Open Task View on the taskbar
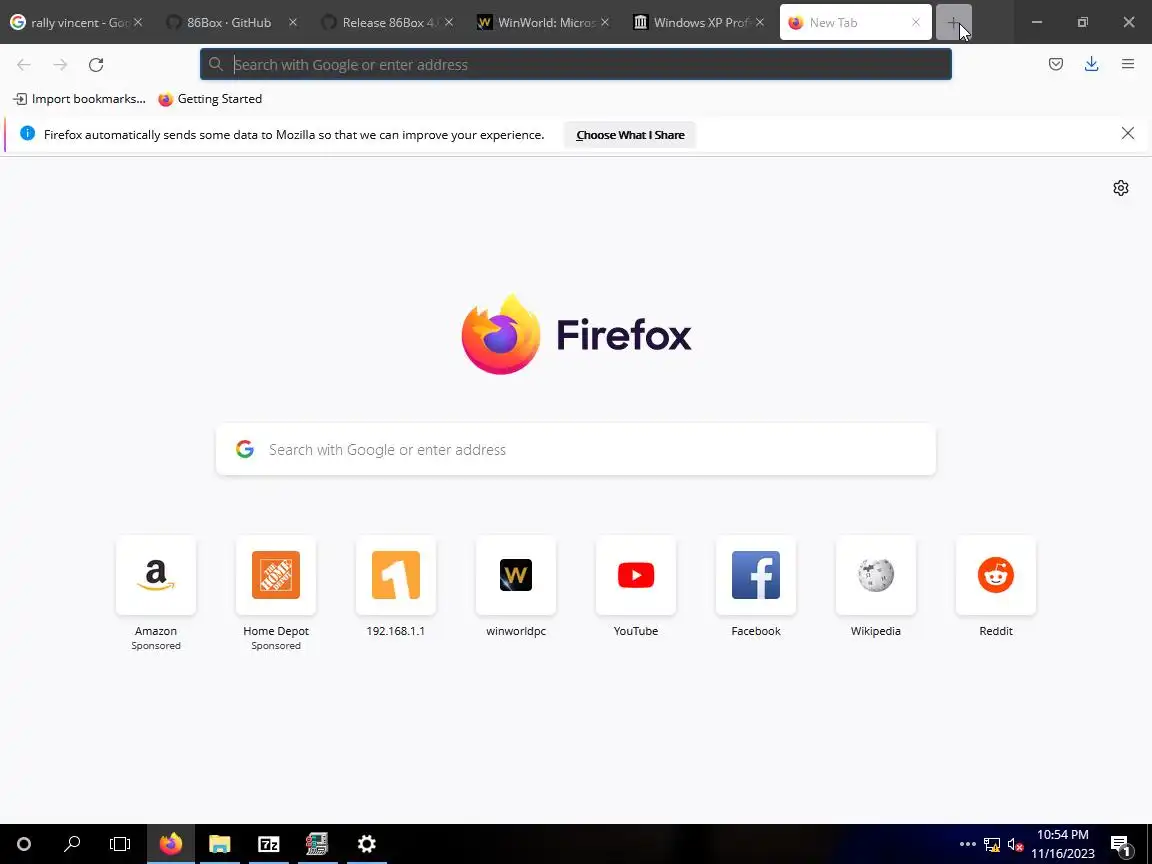 (120, 844)
